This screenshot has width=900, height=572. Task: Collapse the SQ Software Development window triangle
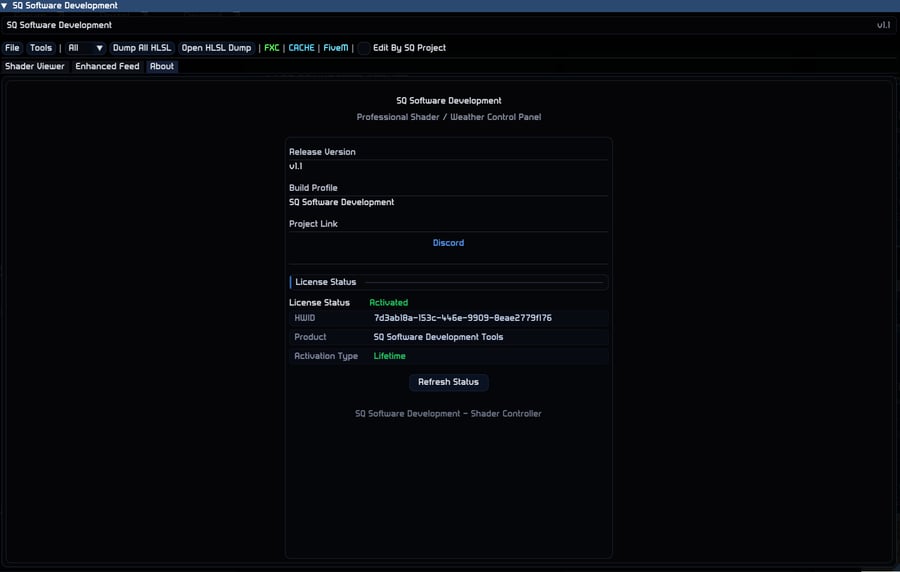5,6
